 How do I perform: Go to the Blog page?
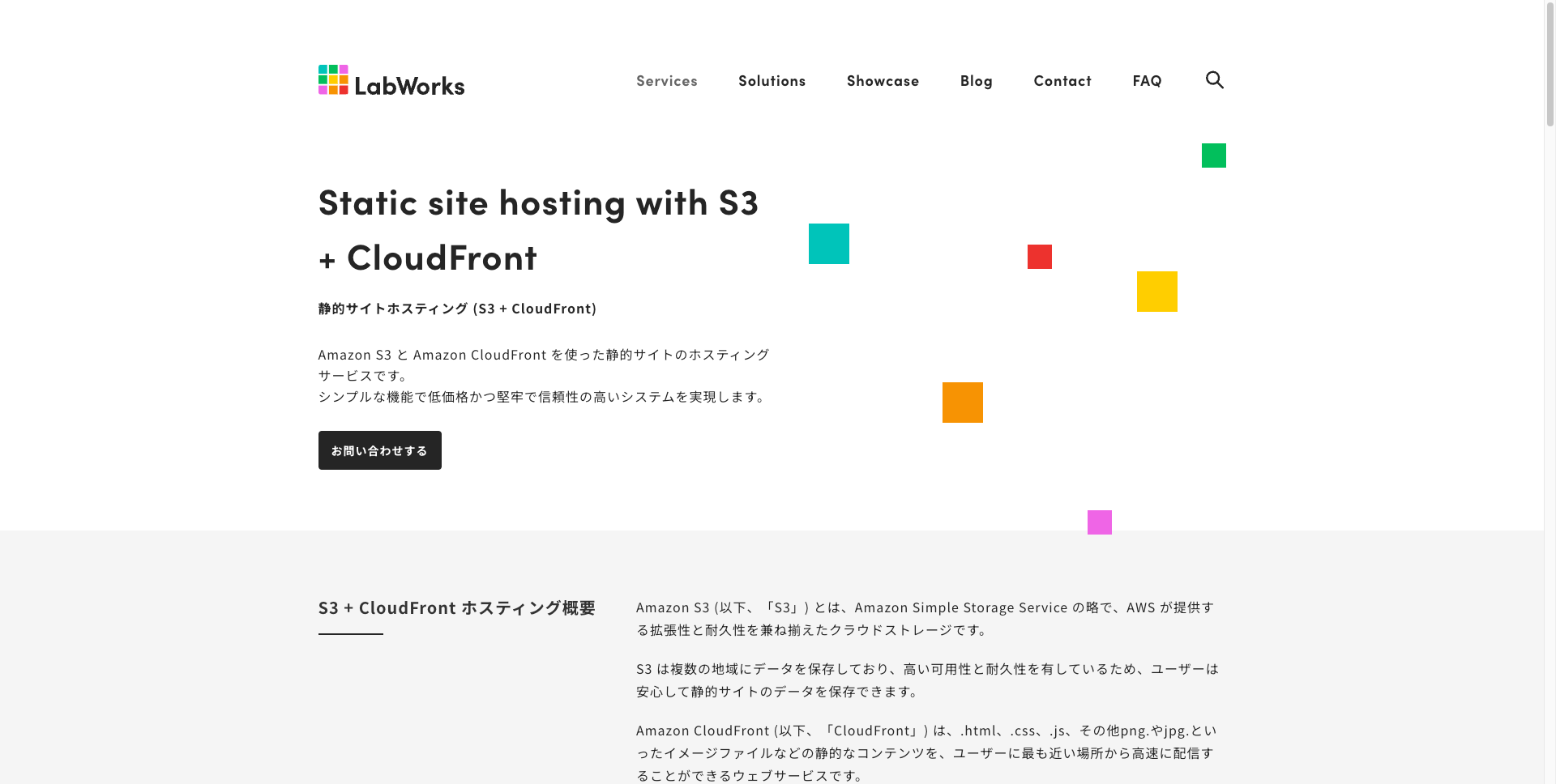point(977,80)
